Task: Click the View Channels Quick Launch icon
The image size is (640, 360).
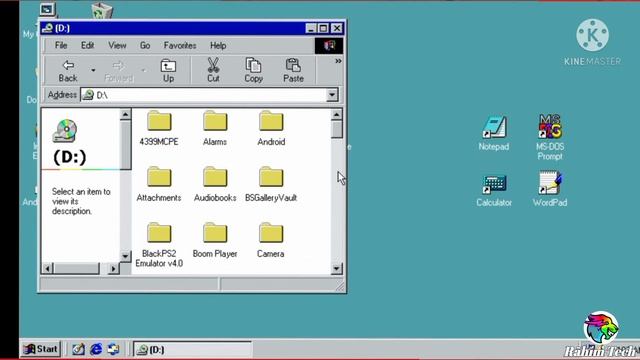Action: pos(113,349)
